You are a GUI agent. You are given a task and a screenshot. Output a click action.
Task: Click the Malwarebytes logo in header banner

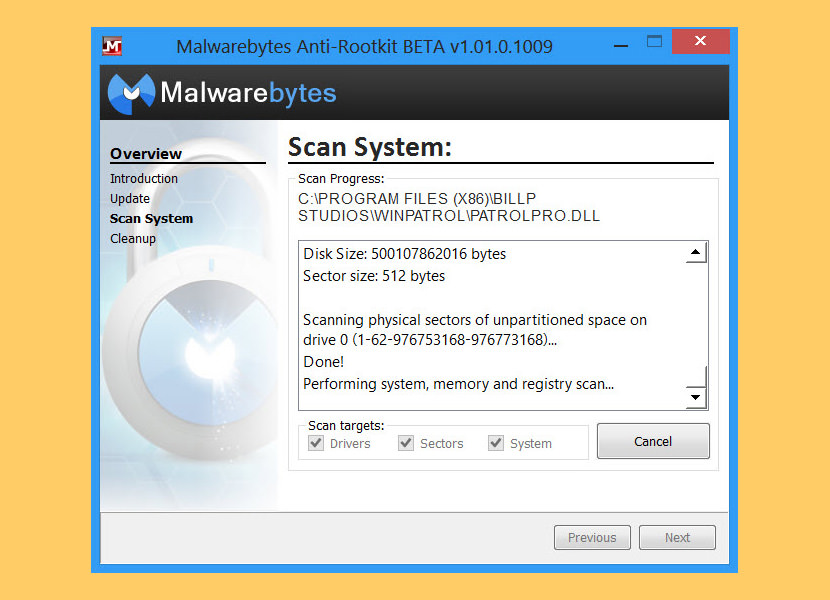222,93
